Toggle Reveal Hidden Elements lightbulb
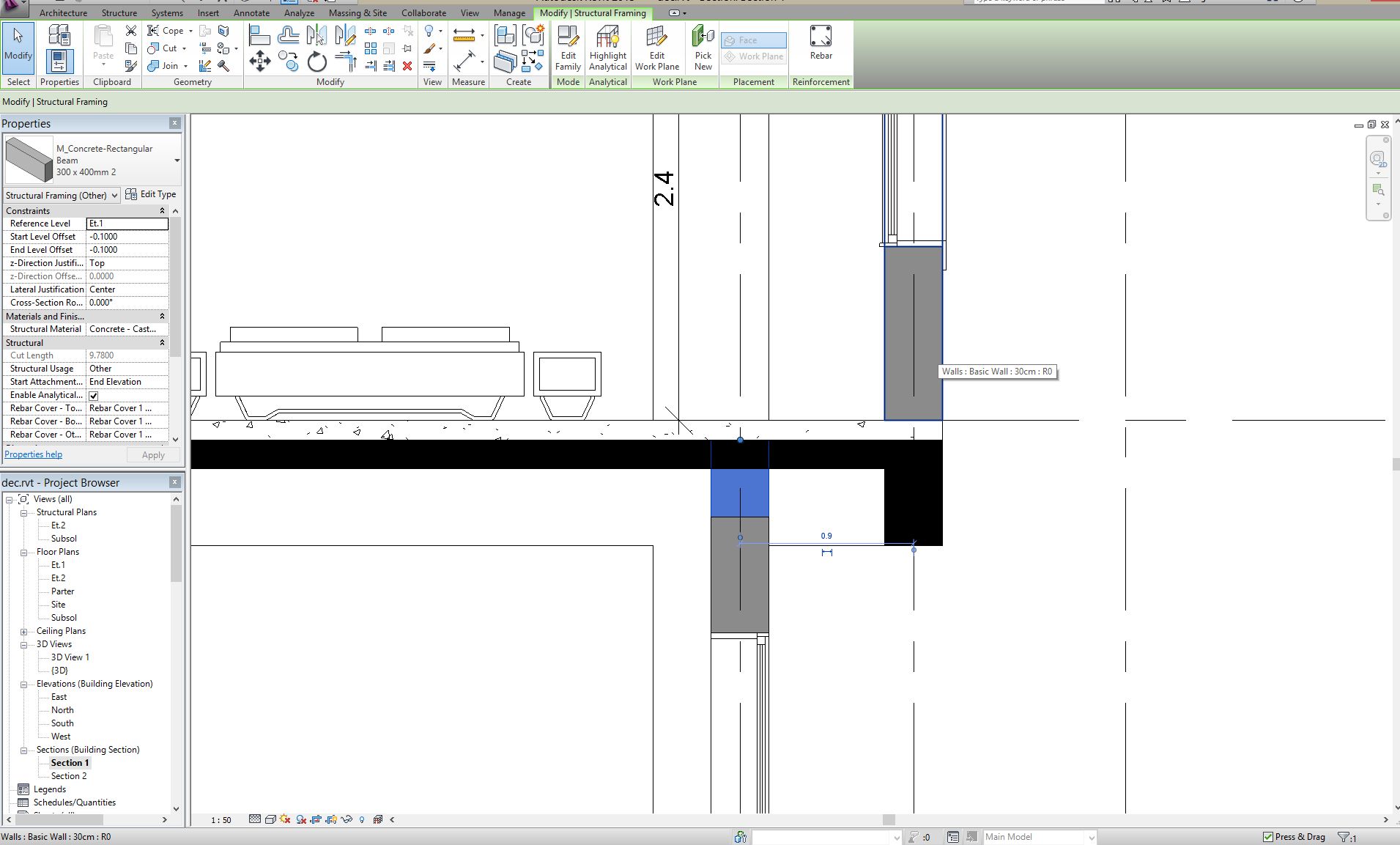Image resolution: width=1400 pixels, height=845 pixels. point(362,819)
